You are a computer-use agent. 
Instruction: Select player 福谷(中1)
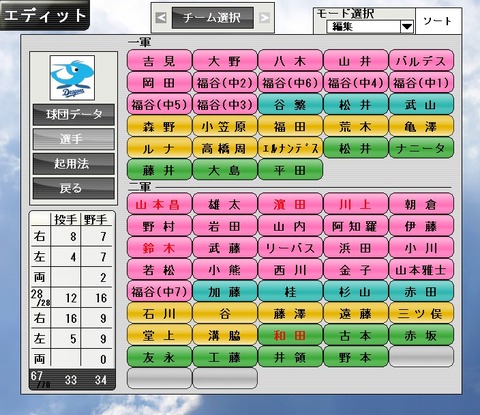pyautogui.click(x=421, y=82)
